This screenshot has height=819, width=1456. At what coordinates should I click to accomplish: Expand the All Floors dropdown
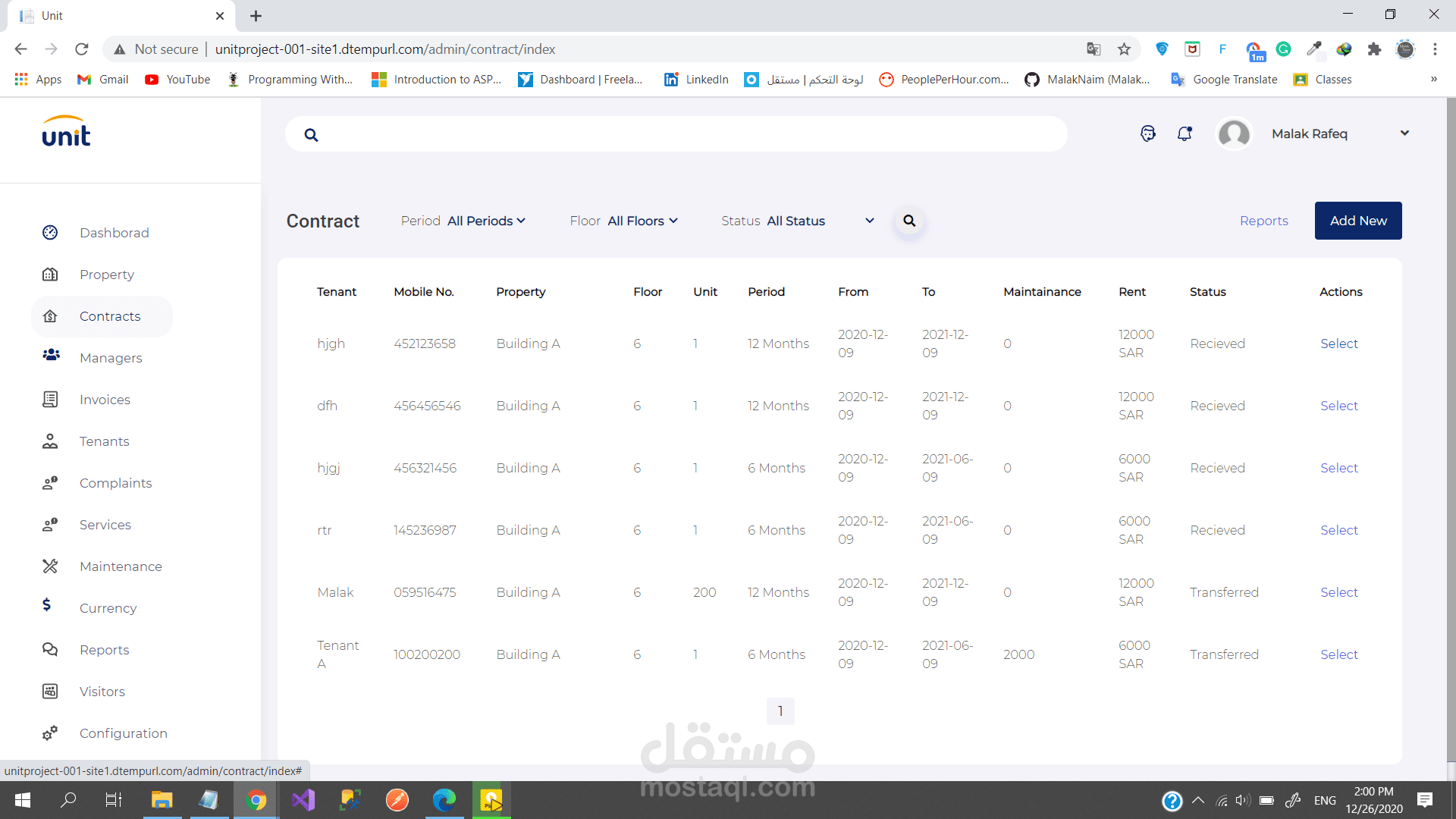pyautogui.click(x=642, y=221)
